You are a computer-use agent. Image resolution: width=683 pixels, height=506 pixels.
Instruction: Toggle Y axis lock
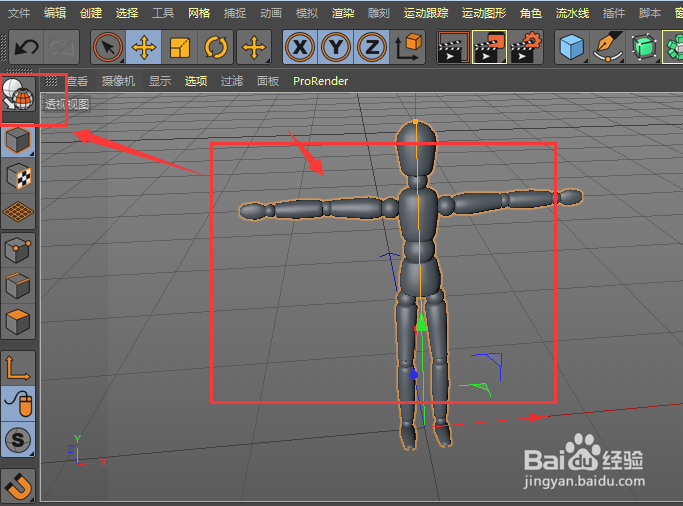336,47
